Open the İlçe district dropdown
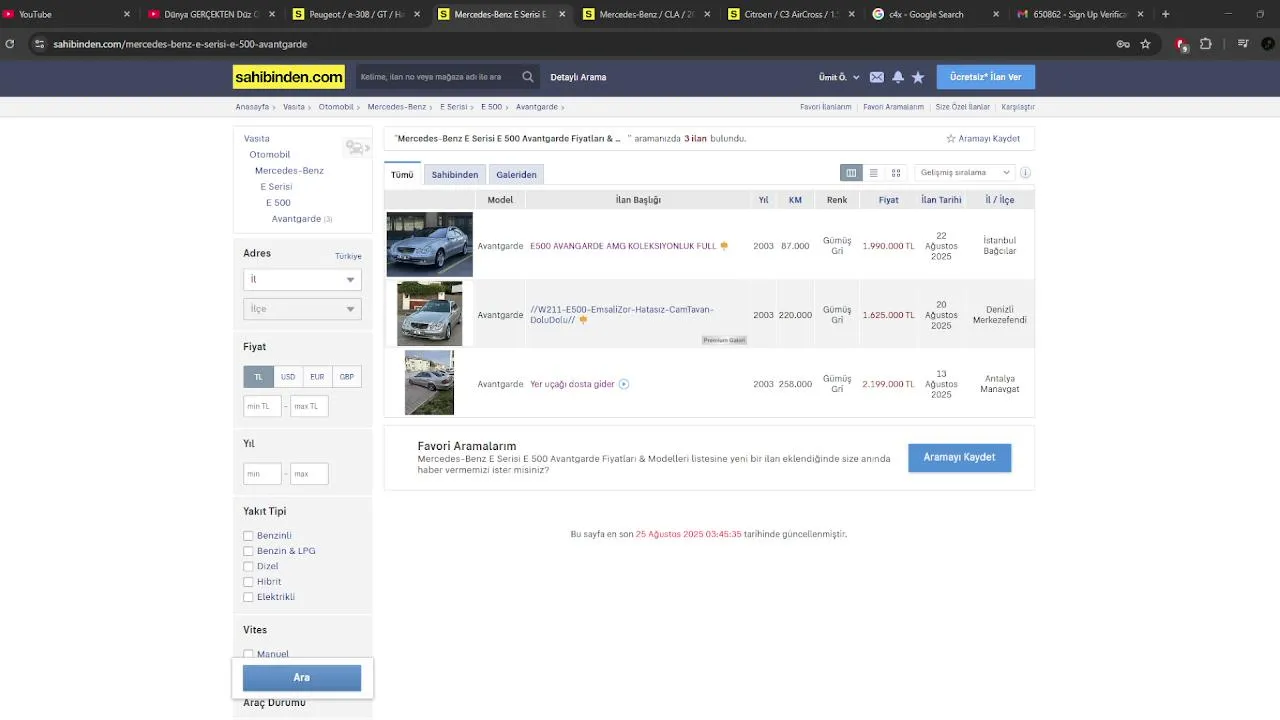This screenshot has height=720, width=1280. 302,309
